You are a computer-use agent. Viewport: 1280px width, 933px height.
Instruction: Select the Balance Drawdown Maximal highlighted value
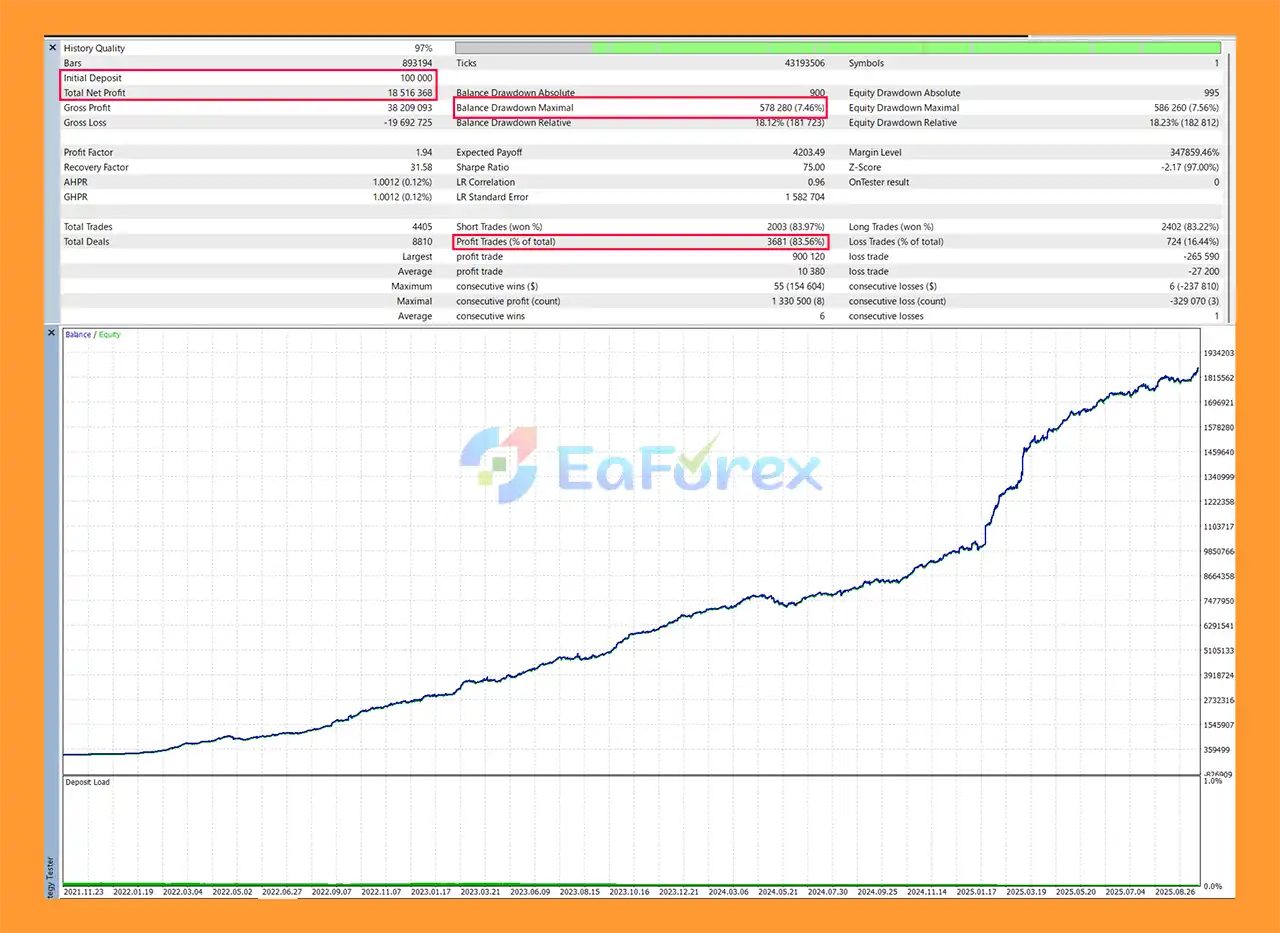790,107
